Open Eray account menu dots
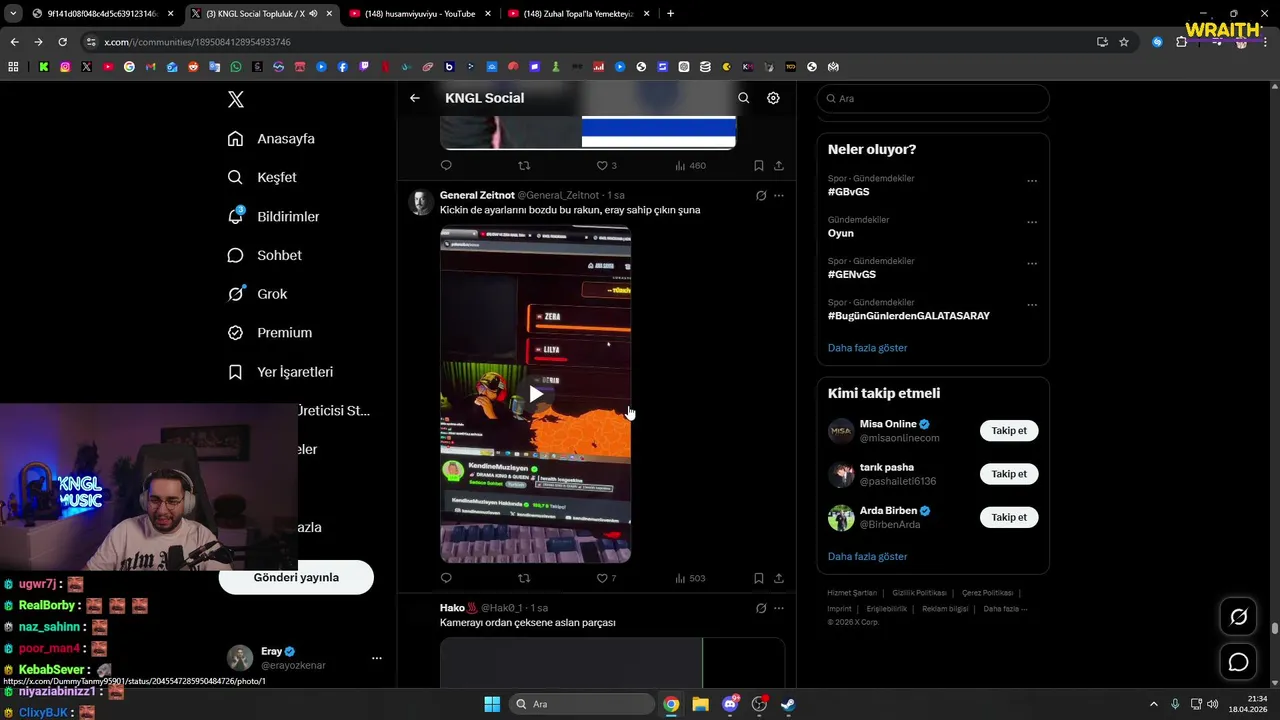Screen dimensions: 1280x720 pos(377,658)
